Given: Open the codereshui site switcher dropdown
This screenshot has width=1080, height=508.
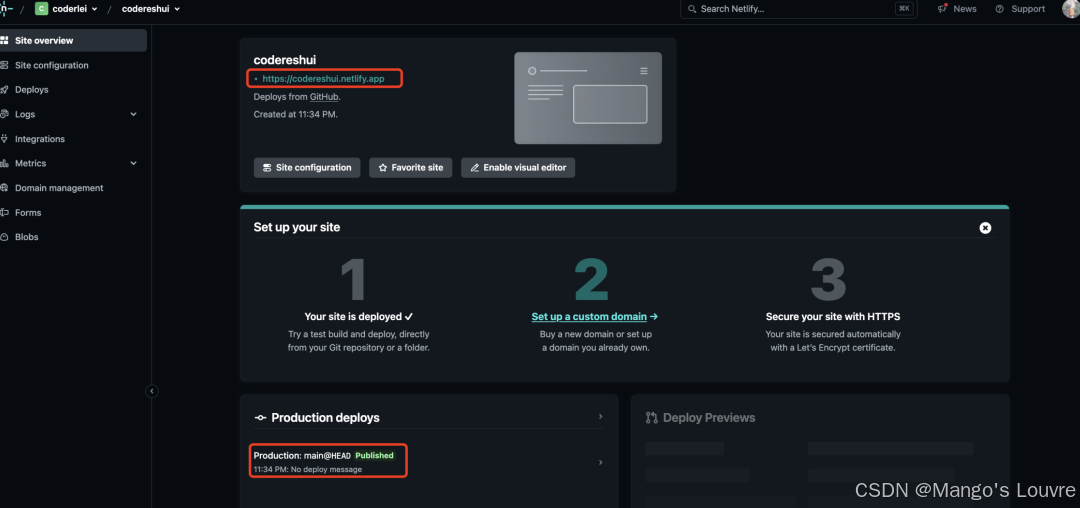Looking at the screenshot, I should click(151, 9).
